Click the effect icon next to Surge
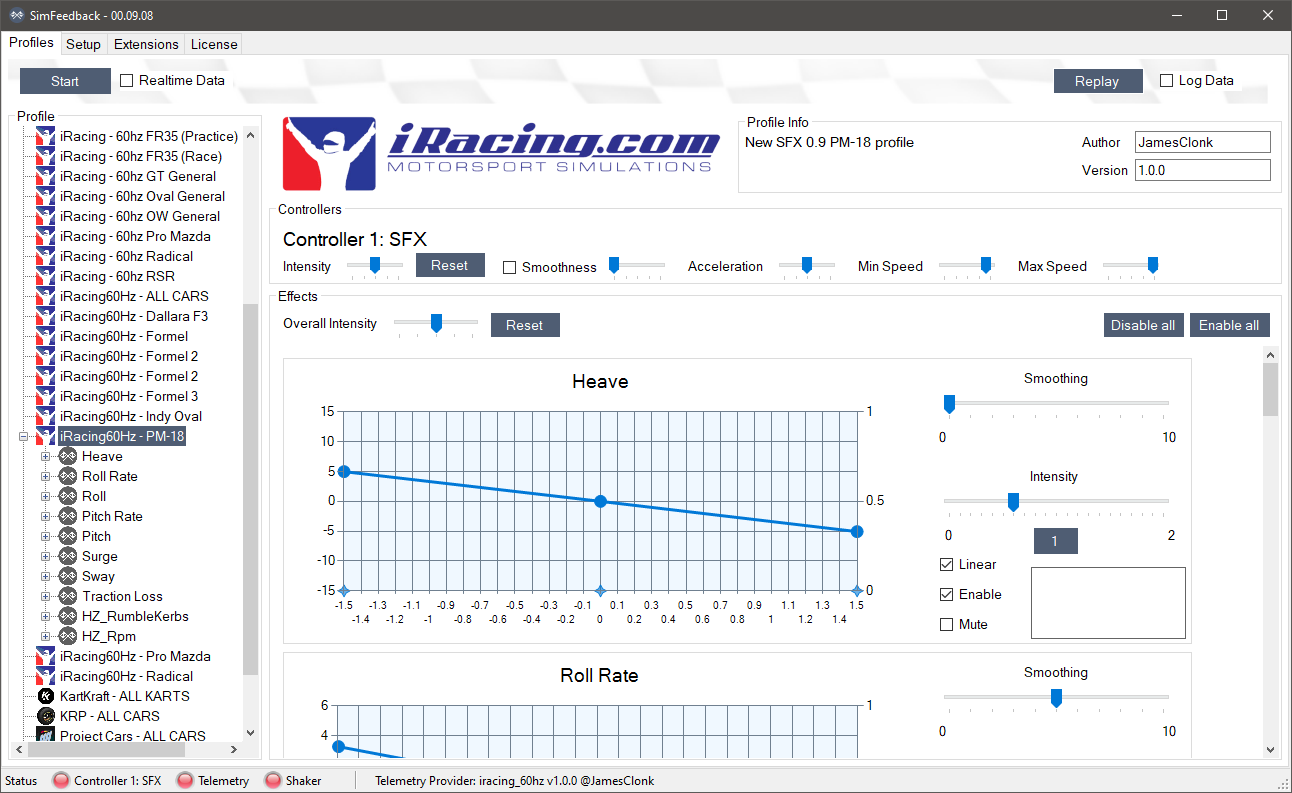The image size is (1292, 793). pos(68,556)
